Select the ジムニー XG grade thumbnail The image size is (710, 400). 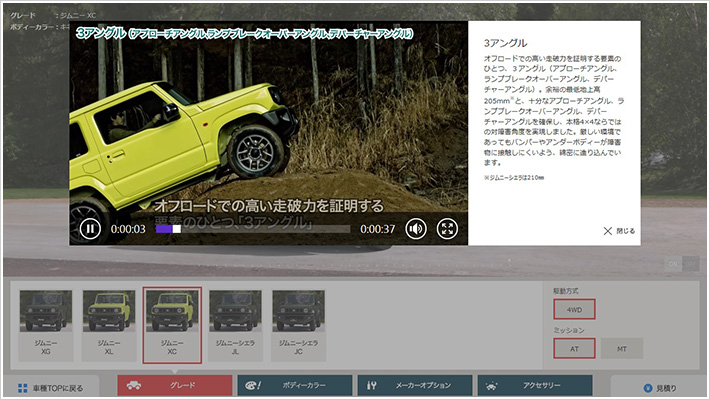(46, 325)
